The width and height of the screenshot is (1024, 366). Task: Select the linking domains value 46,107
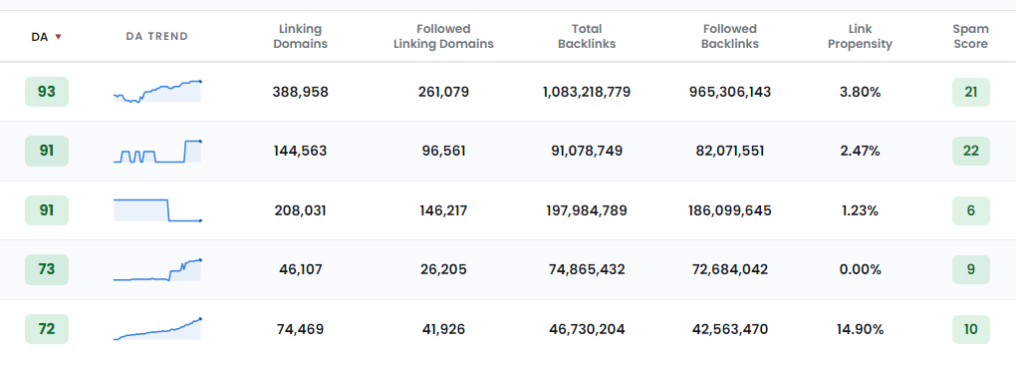coord(300,269)
